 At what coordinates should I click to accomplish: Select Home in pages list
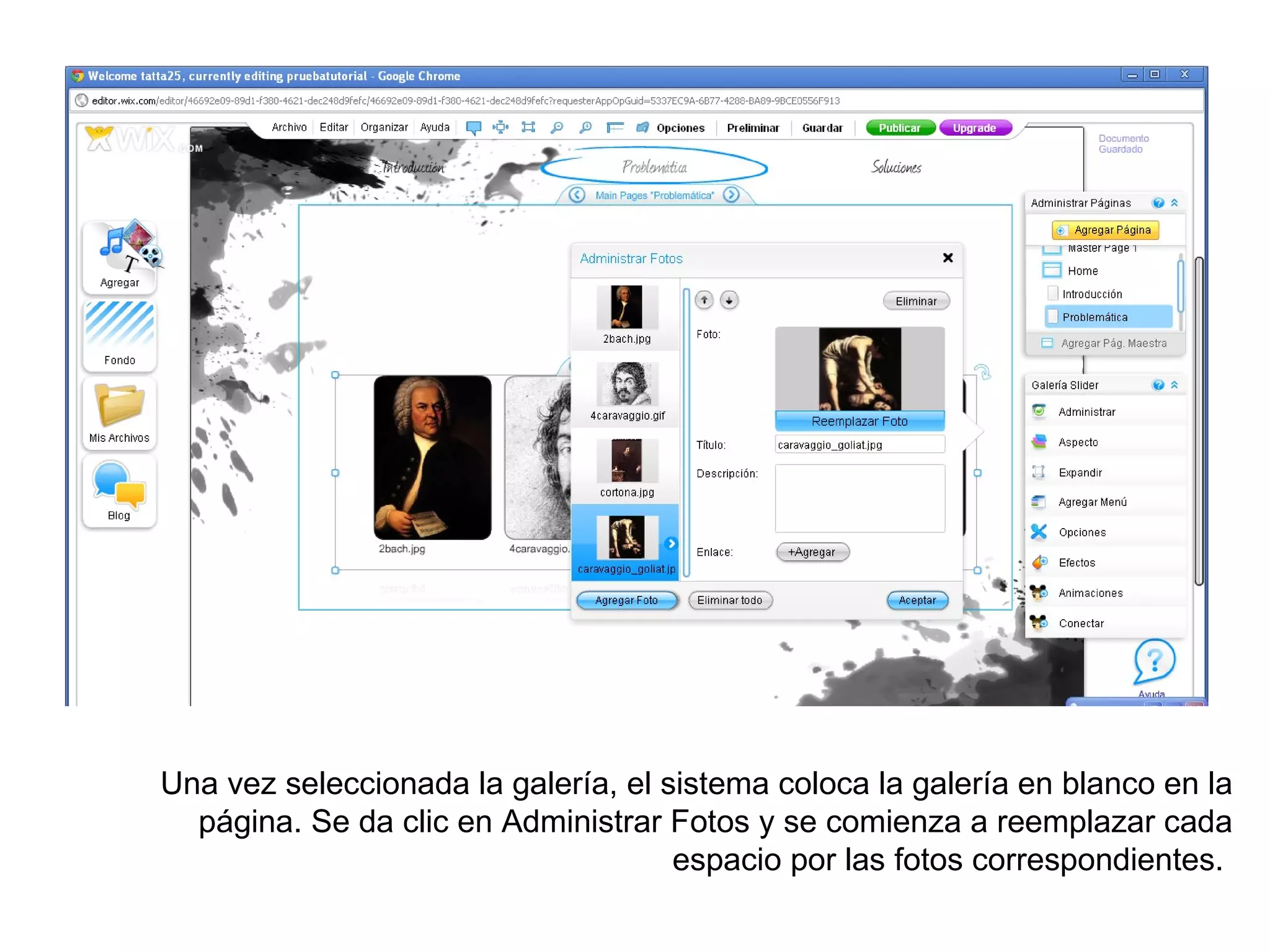tap(1082, 271)
